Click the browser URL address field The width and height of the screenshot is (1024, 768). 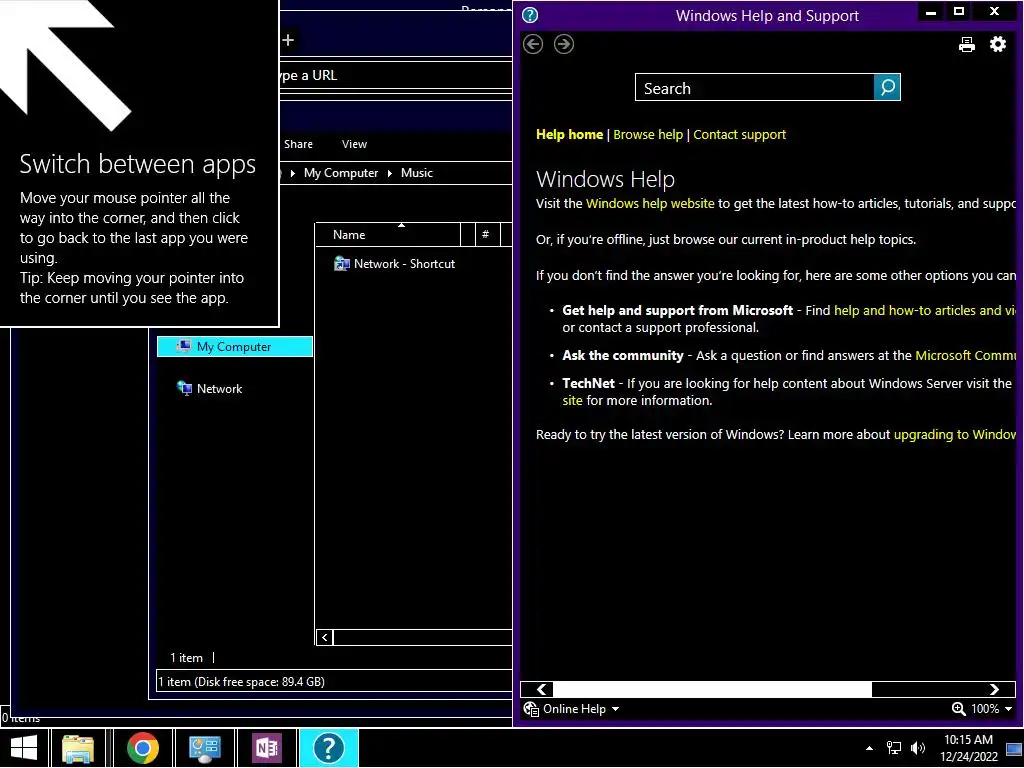396,76
